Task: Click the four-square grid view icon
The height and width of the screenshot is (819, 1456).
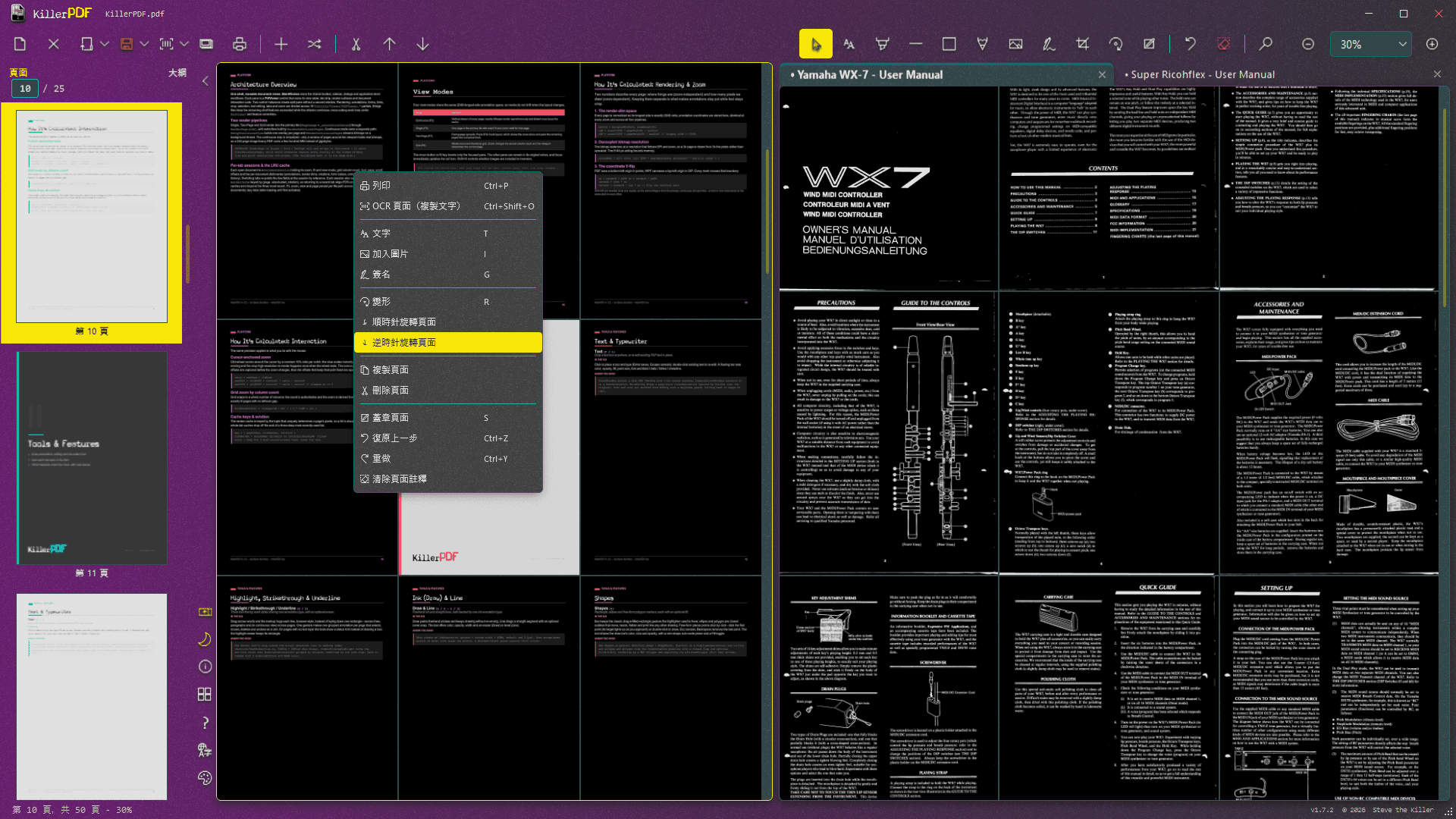Action: pos(205,695)
